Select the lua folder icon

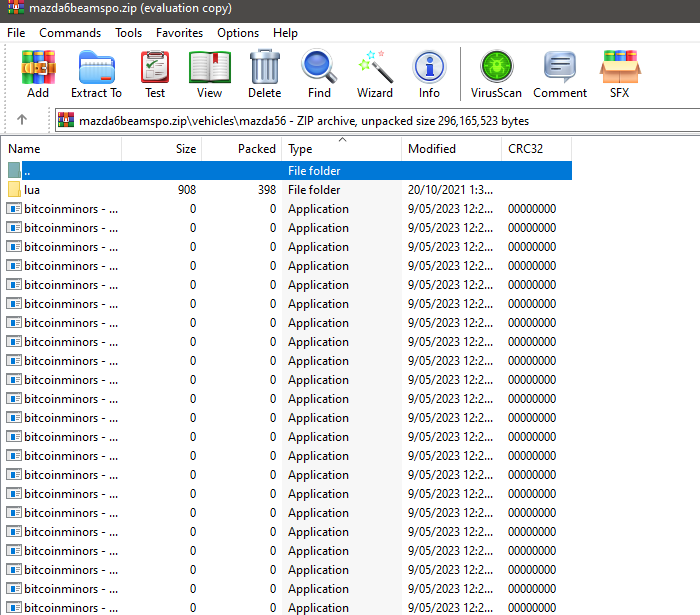click(14, 190)
